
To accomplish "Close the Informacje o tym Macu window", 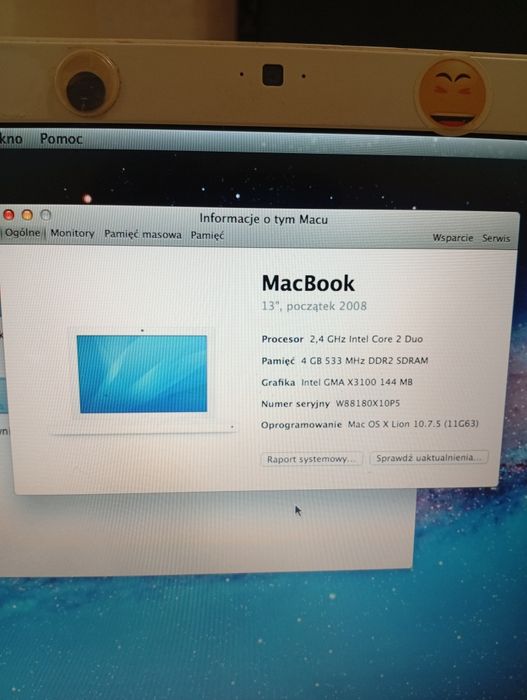I will (8, 215).
